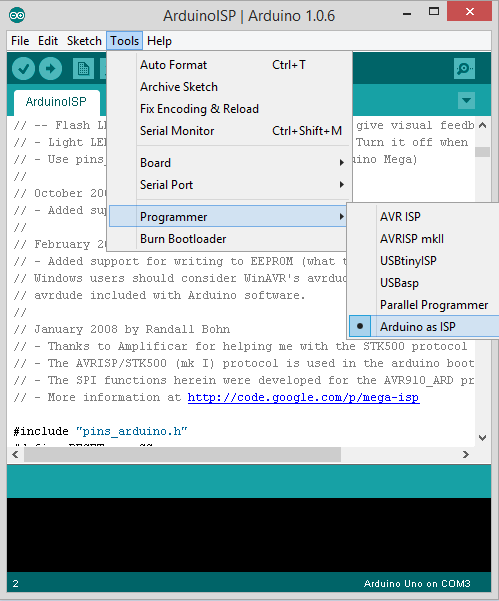Select the Arduino as ISP programmer

(x=424, y=327)
